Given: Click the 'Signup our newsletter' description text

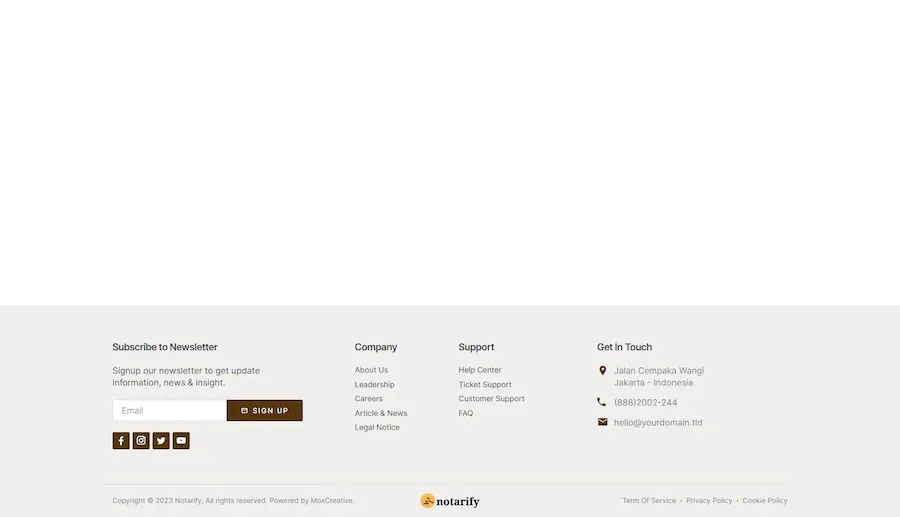Looking at the screenshot, I should coord(186,376).
